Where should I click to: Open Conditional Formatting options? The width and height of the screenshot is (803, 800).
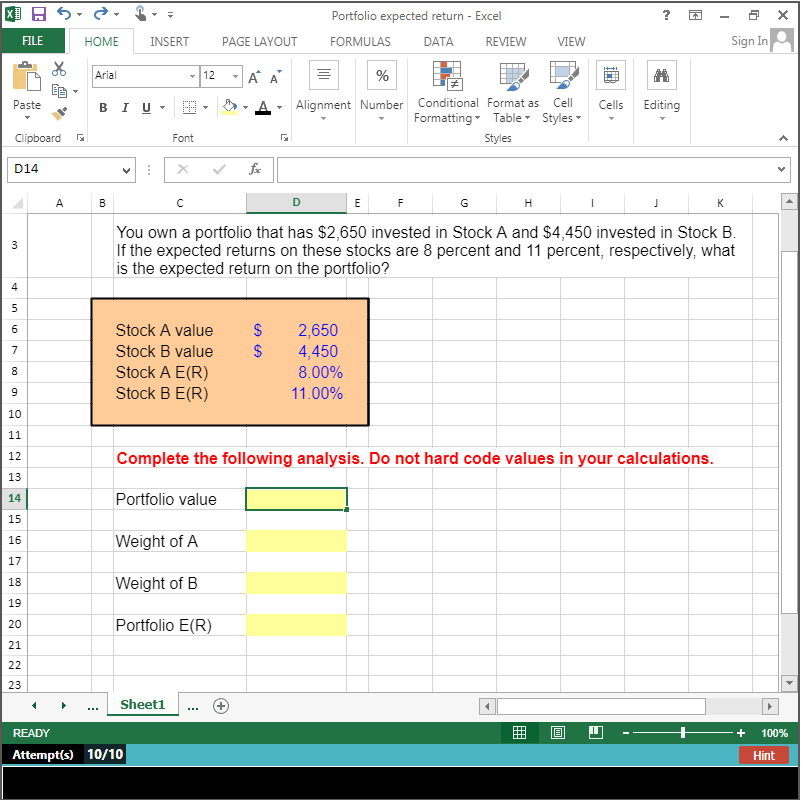tap(447, 92)
